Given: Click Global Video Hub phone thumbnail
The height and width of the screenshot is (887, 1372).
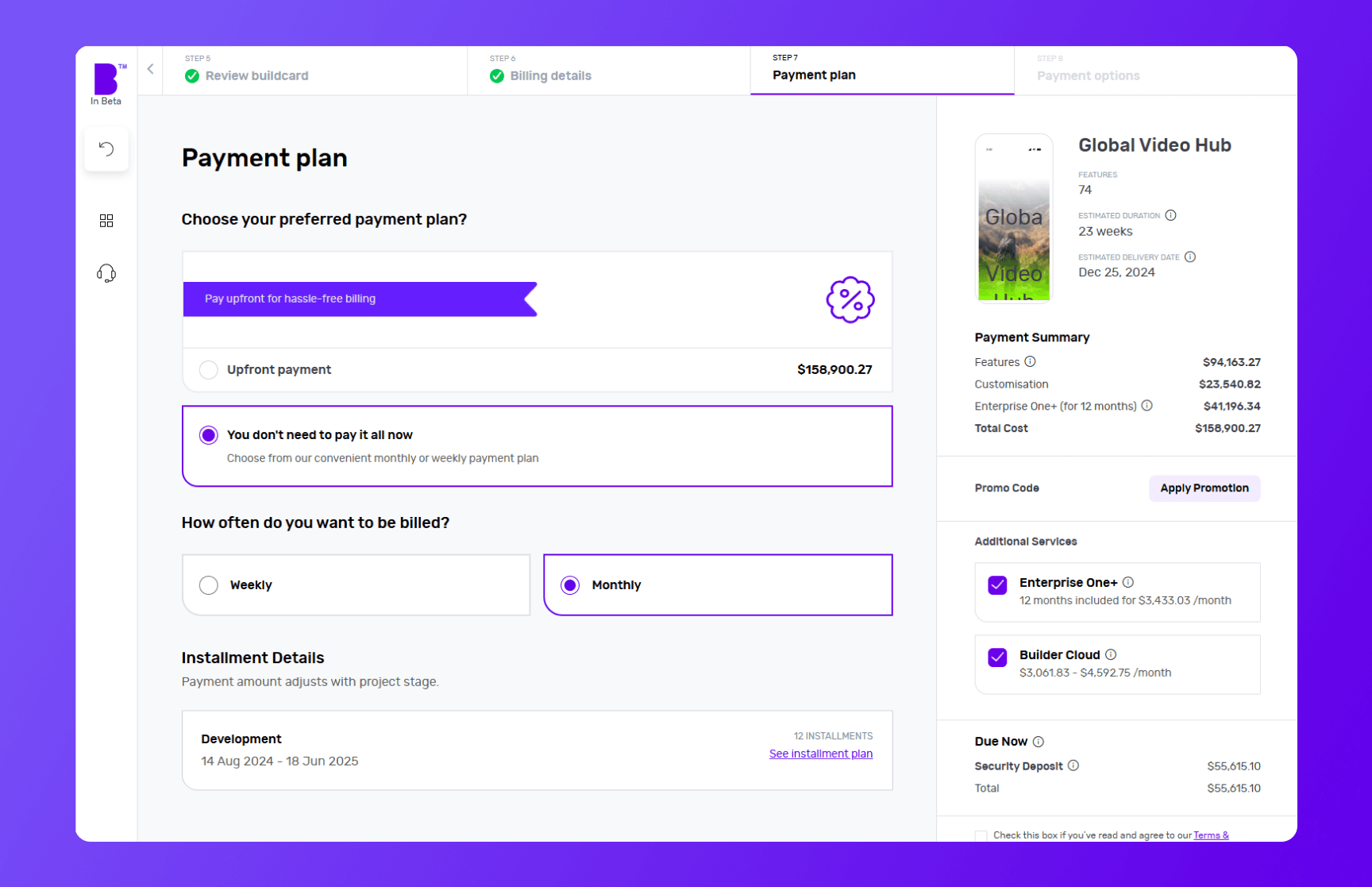Looking at the screenshot, I should (x=1014, y=218).
